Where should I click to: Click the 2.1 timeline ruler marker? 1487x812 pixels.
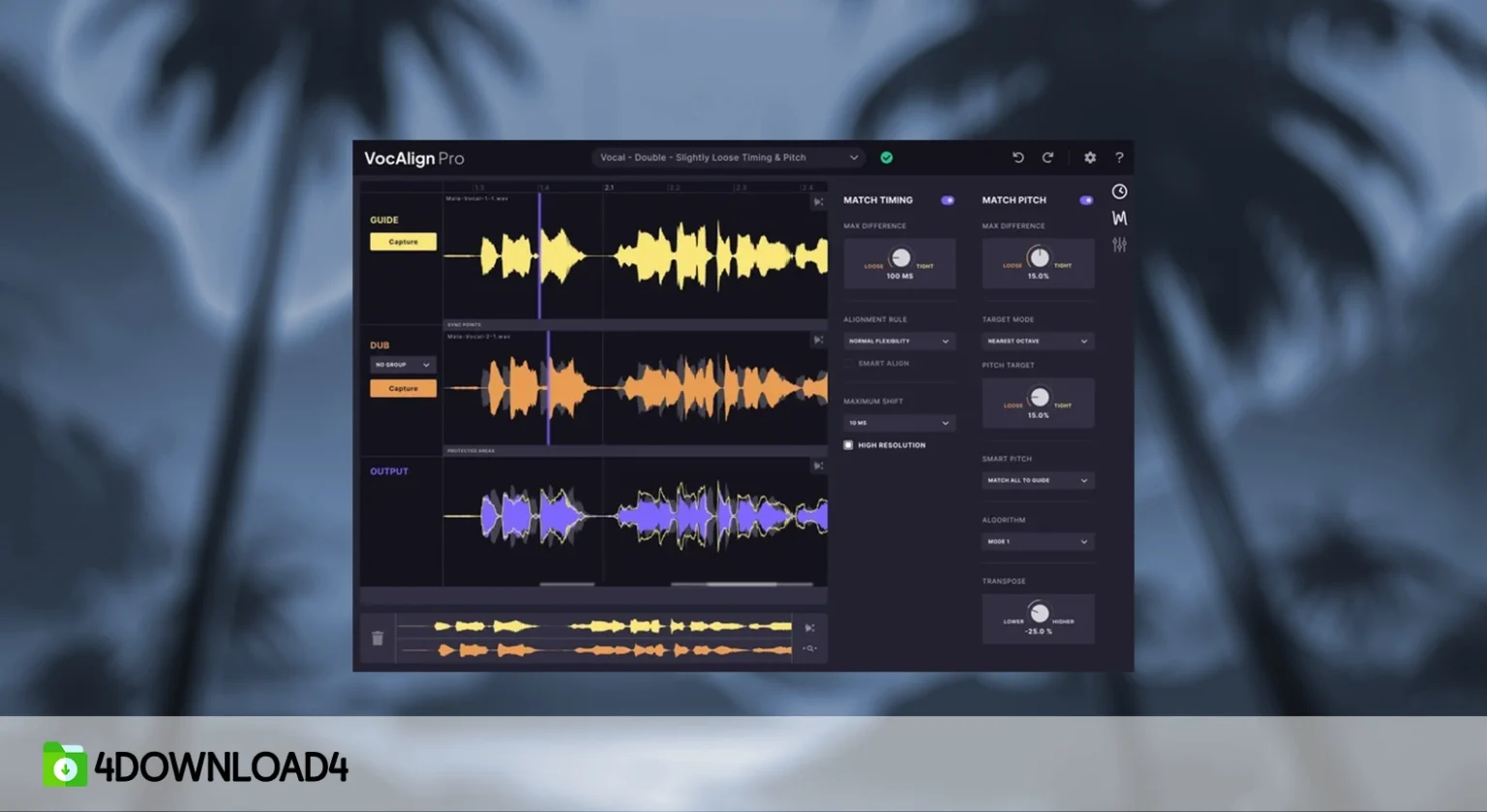click(x=609, y=187)
